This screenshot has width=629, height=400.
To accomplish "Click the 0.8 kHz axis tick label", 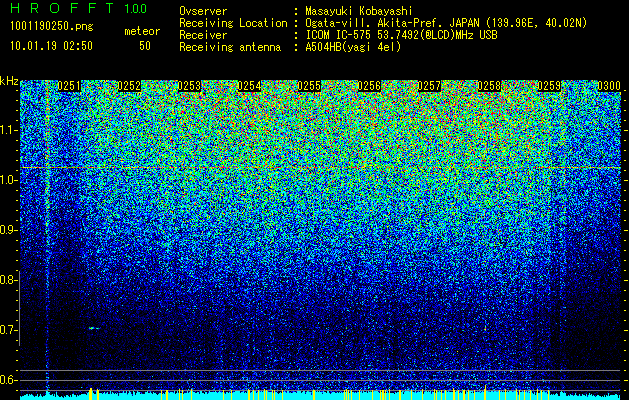I will pos(8,280).
